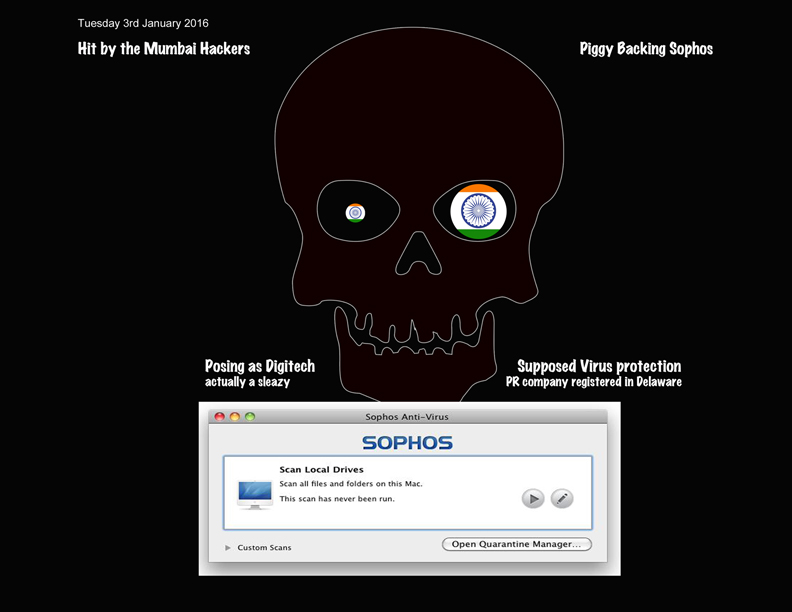This screenshot has height=612, width=792.
Task: Select the Scan Local Drives heading
Action: point(321,469)
